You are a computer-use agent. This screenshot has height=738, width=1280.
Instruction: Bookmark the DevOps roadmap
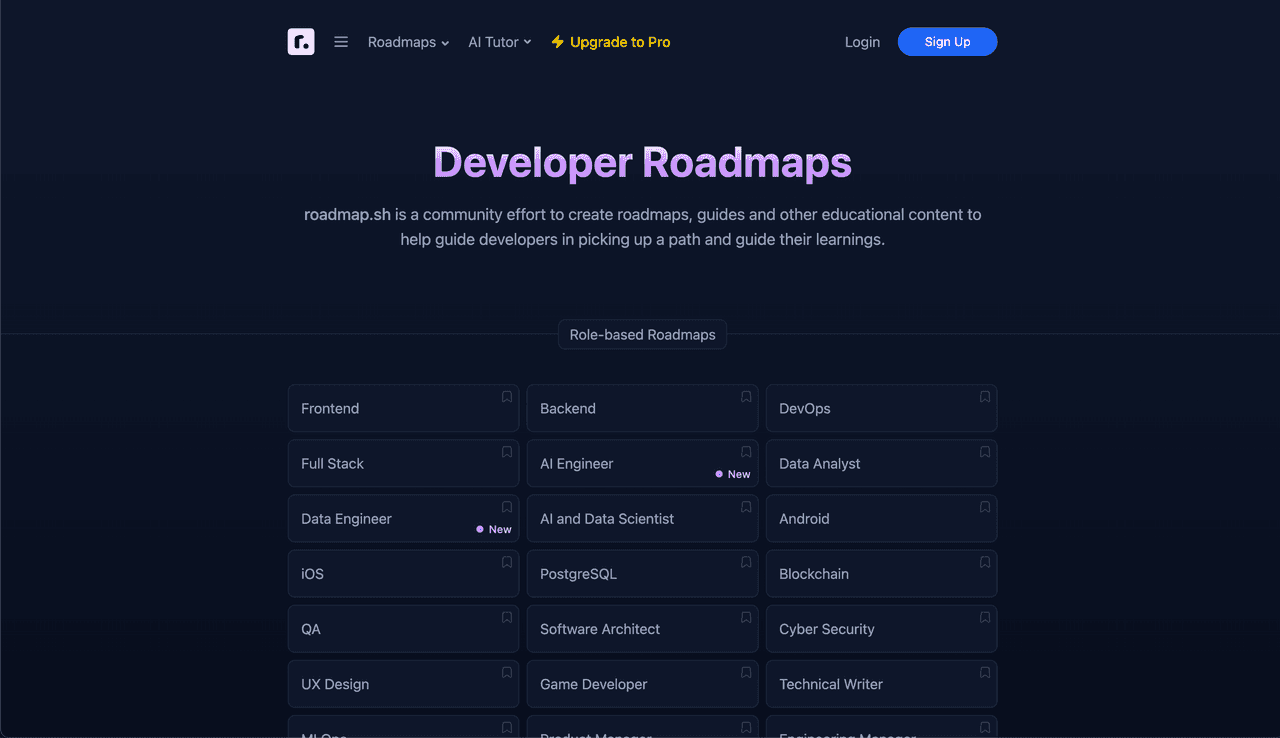click(x=985, y=397)
